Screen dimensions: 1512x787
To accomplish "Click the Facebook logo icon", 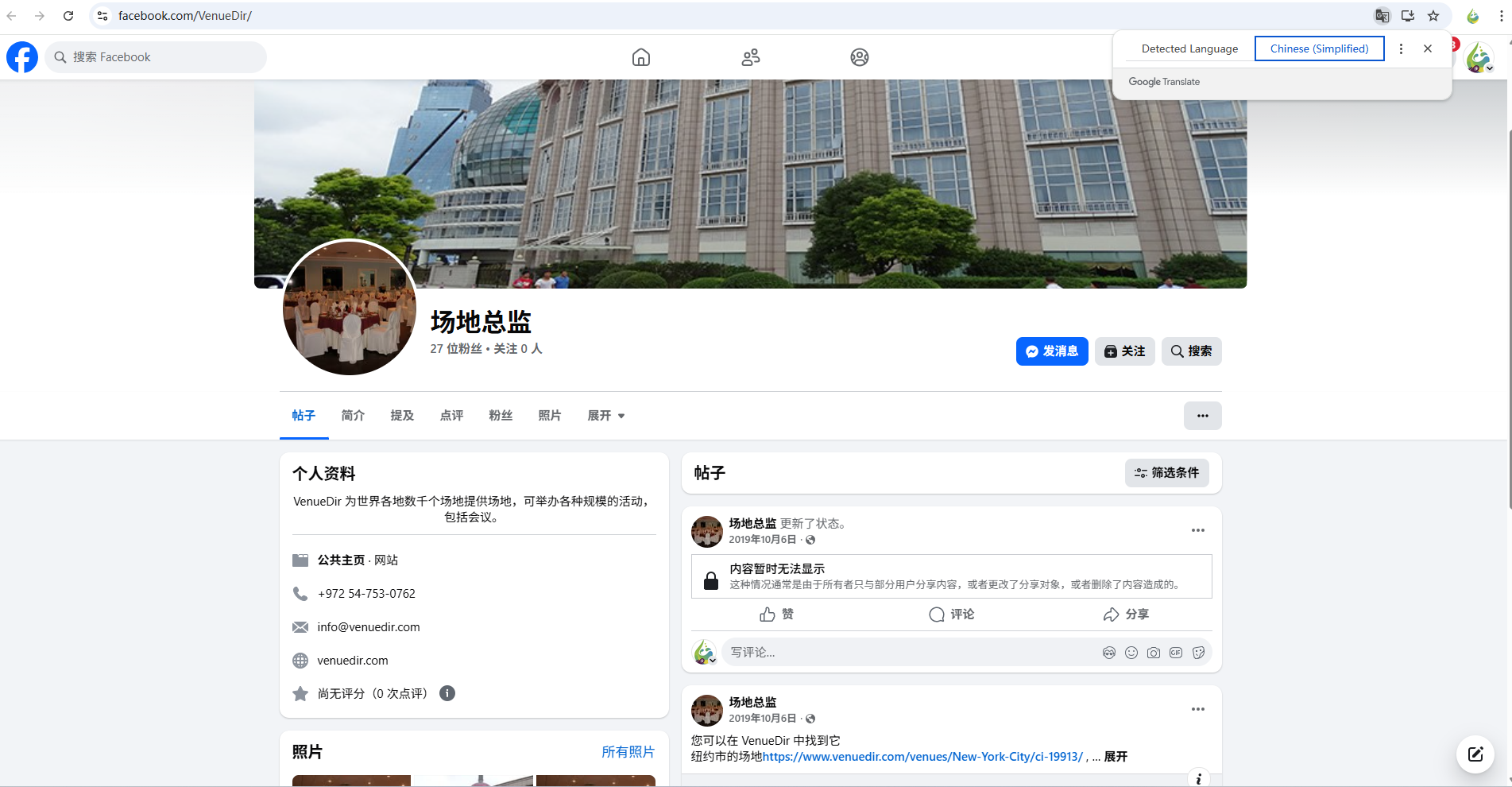I will tap(22, 57).
